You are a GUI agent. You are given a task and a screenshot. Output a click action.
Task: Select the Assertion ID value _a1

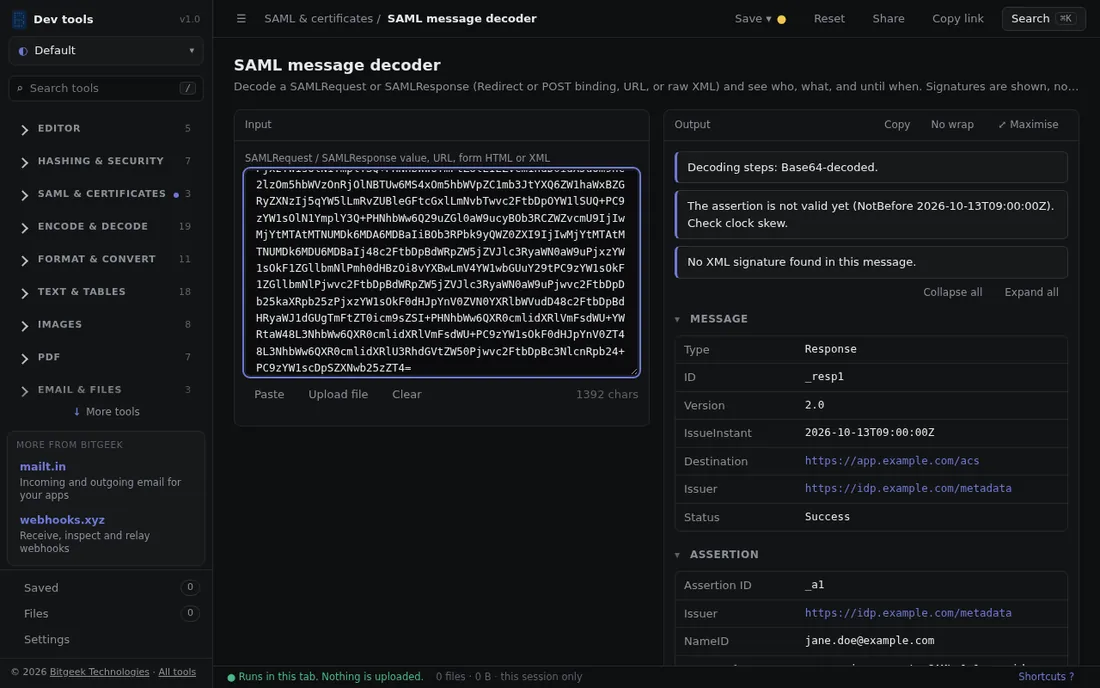[x=814, y=585]
